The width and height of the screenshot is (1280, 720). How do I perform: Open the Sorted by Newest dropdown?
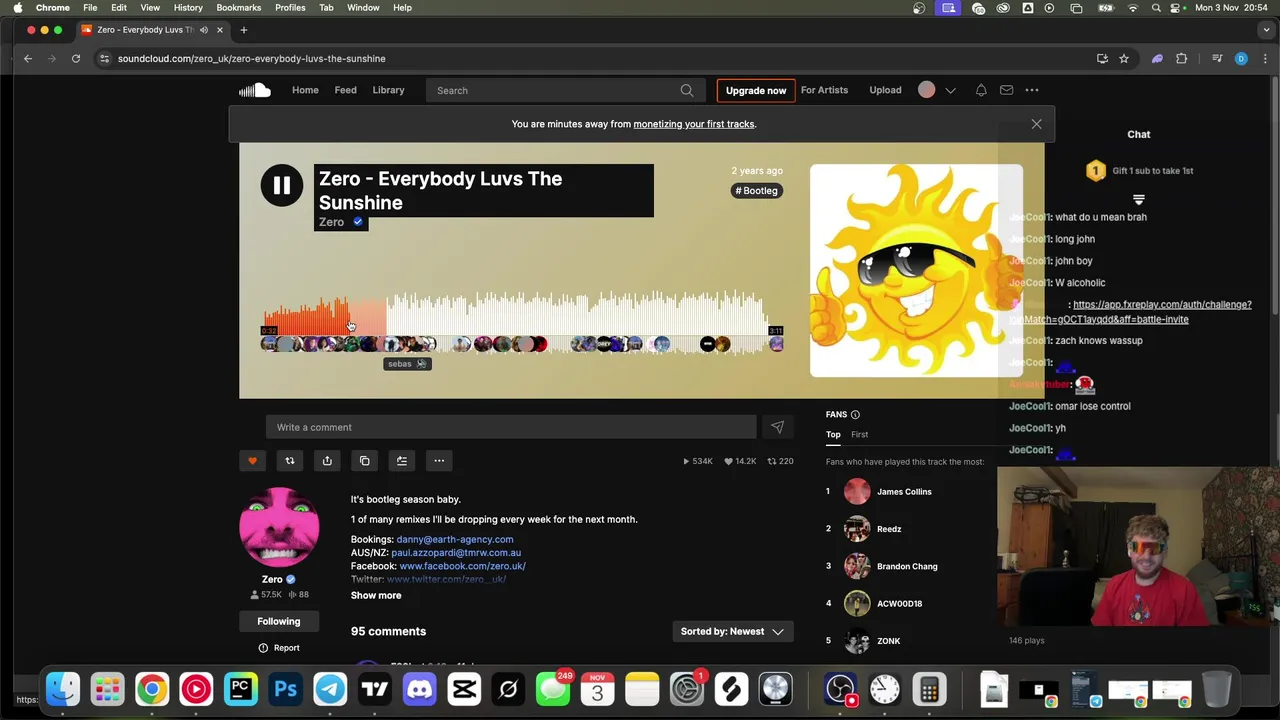click(x=732, y=632)
